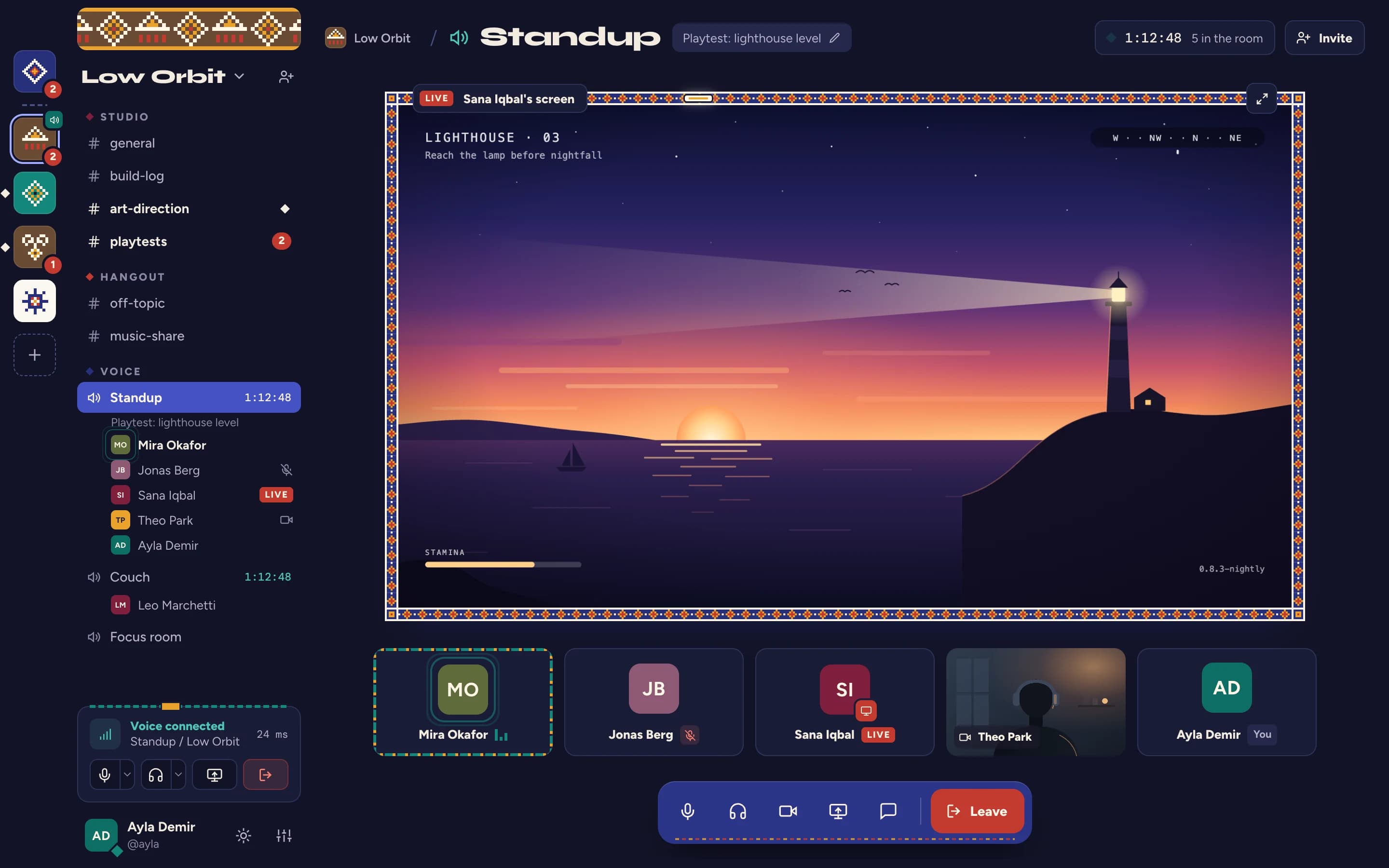Toggle mic mute in voice connected panel
The image size is (1389, 868).
click(105, 775)
